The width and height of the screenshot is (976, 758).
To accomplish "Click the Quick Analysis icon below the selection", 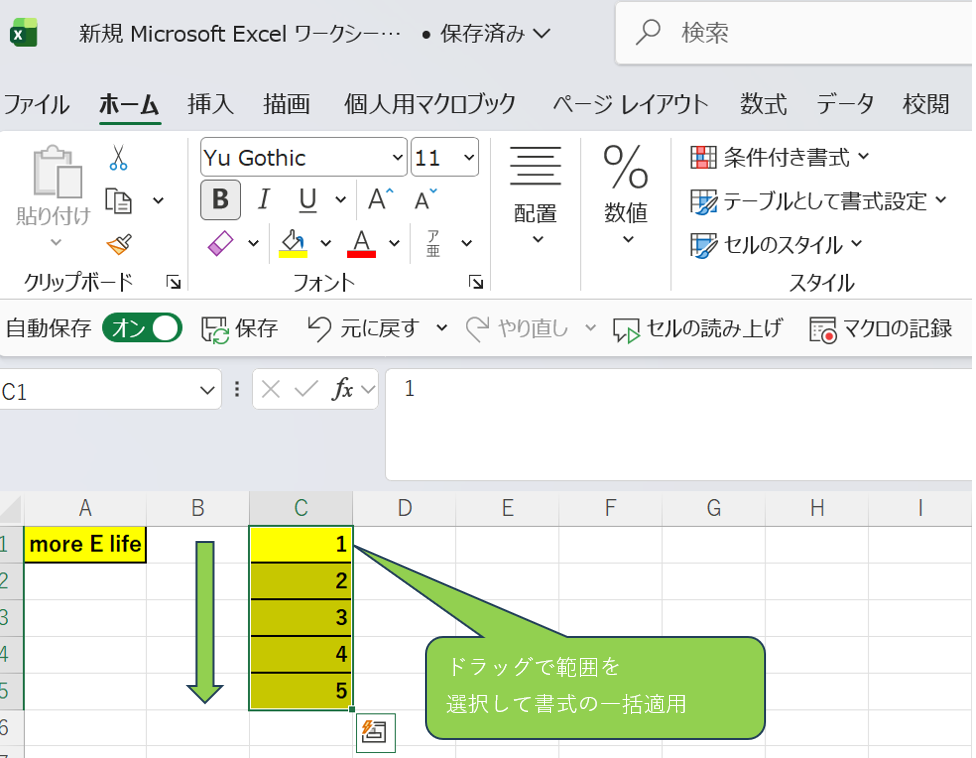I will (x=376, y=733).
